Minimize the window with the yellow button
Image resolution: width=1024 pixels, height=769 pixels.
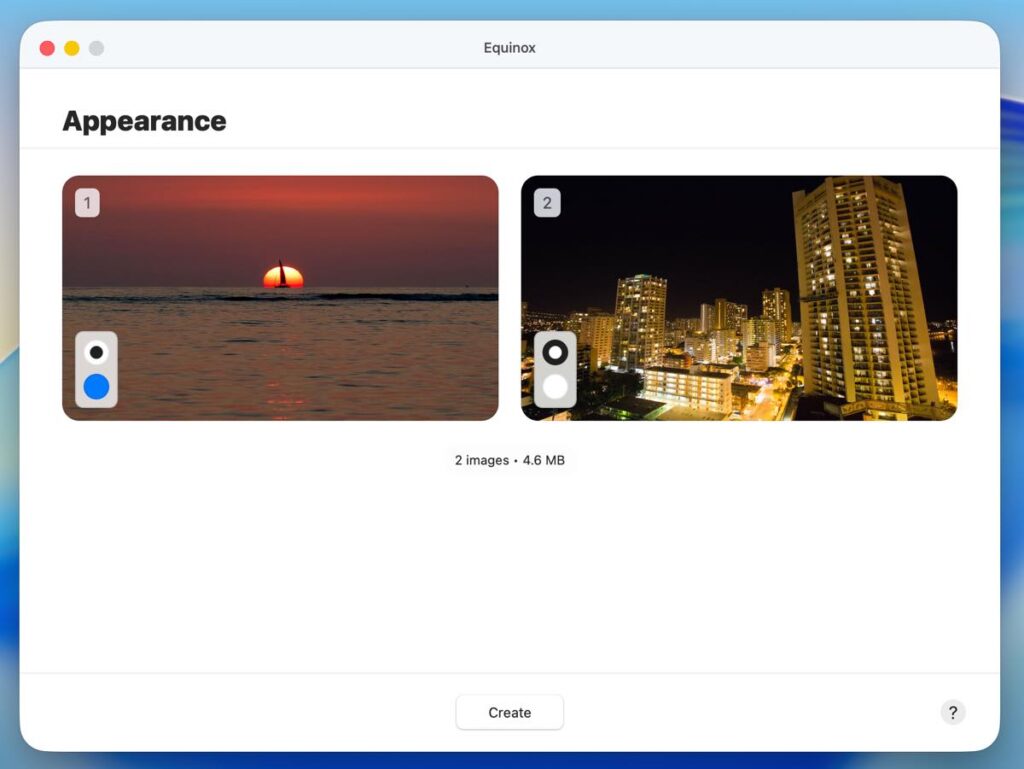tap(72, 48)
